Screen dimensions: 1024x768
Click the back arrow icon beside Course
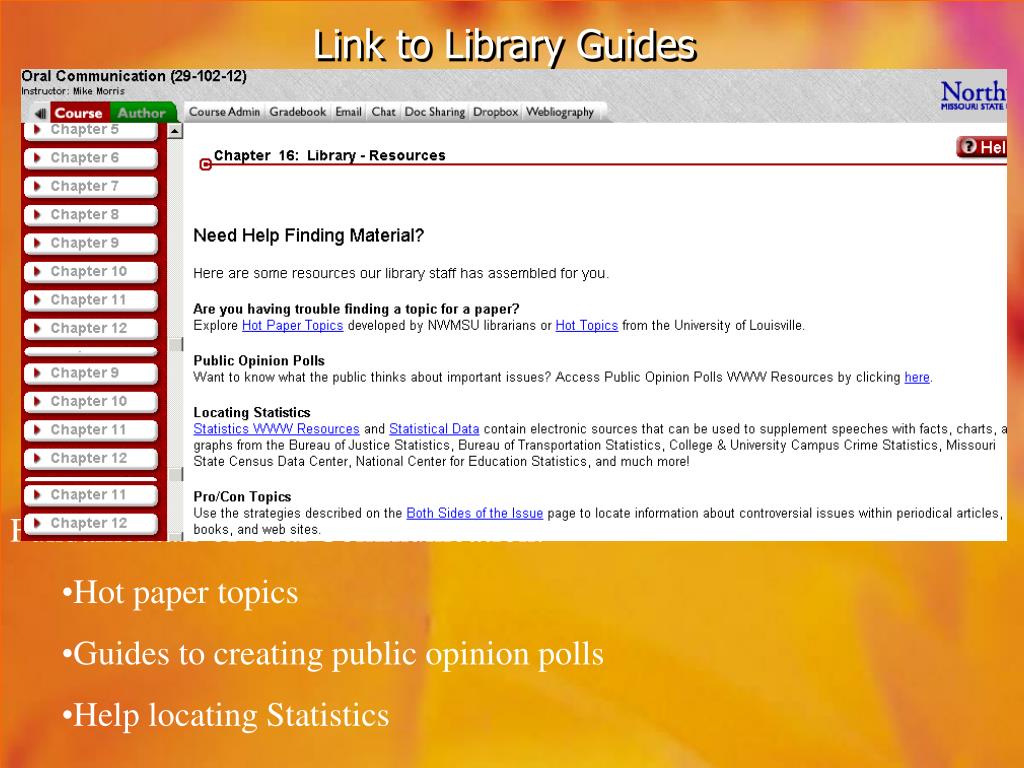click(x=40, y=113)
